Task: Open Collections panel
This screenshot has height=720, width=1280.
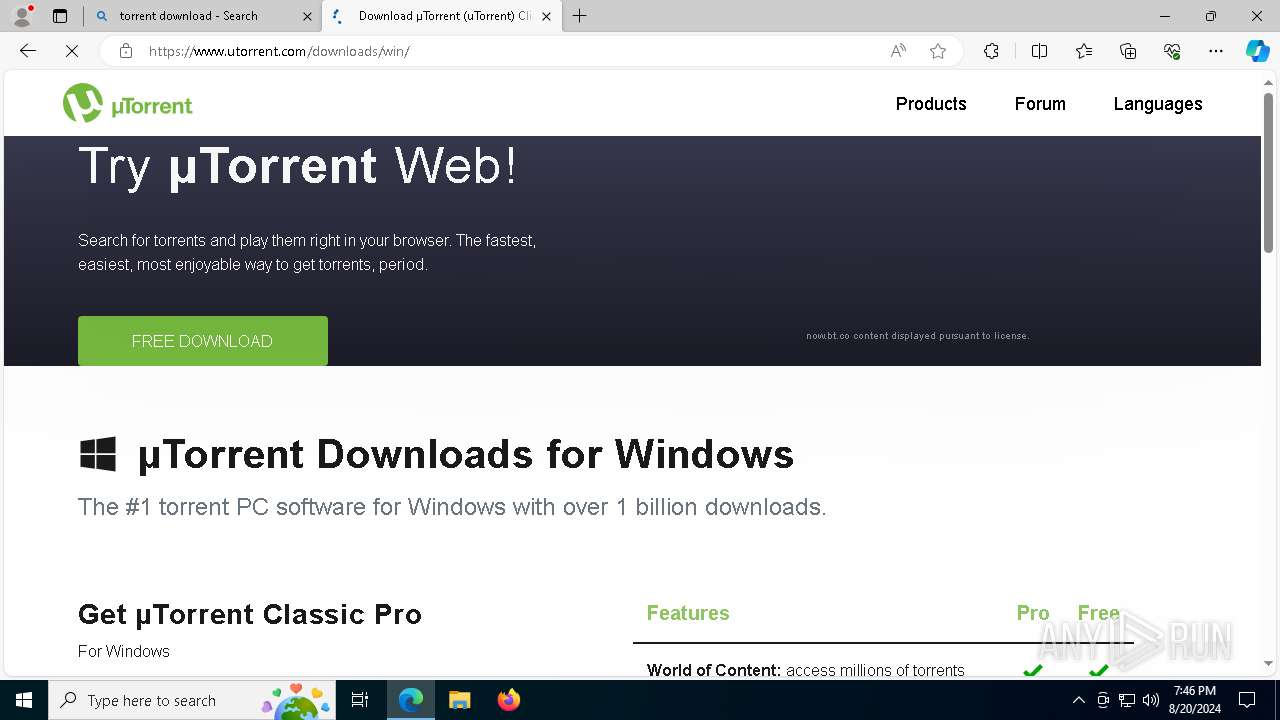Action: 1128,51
